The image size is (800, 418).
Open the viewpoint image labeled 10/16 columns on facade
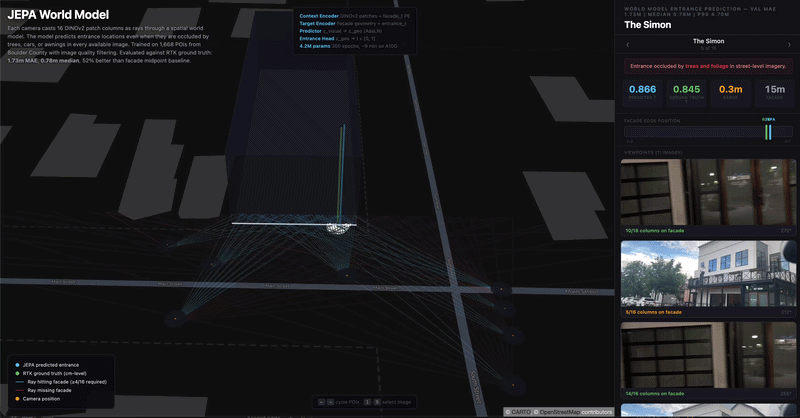[x=708, y=197]
